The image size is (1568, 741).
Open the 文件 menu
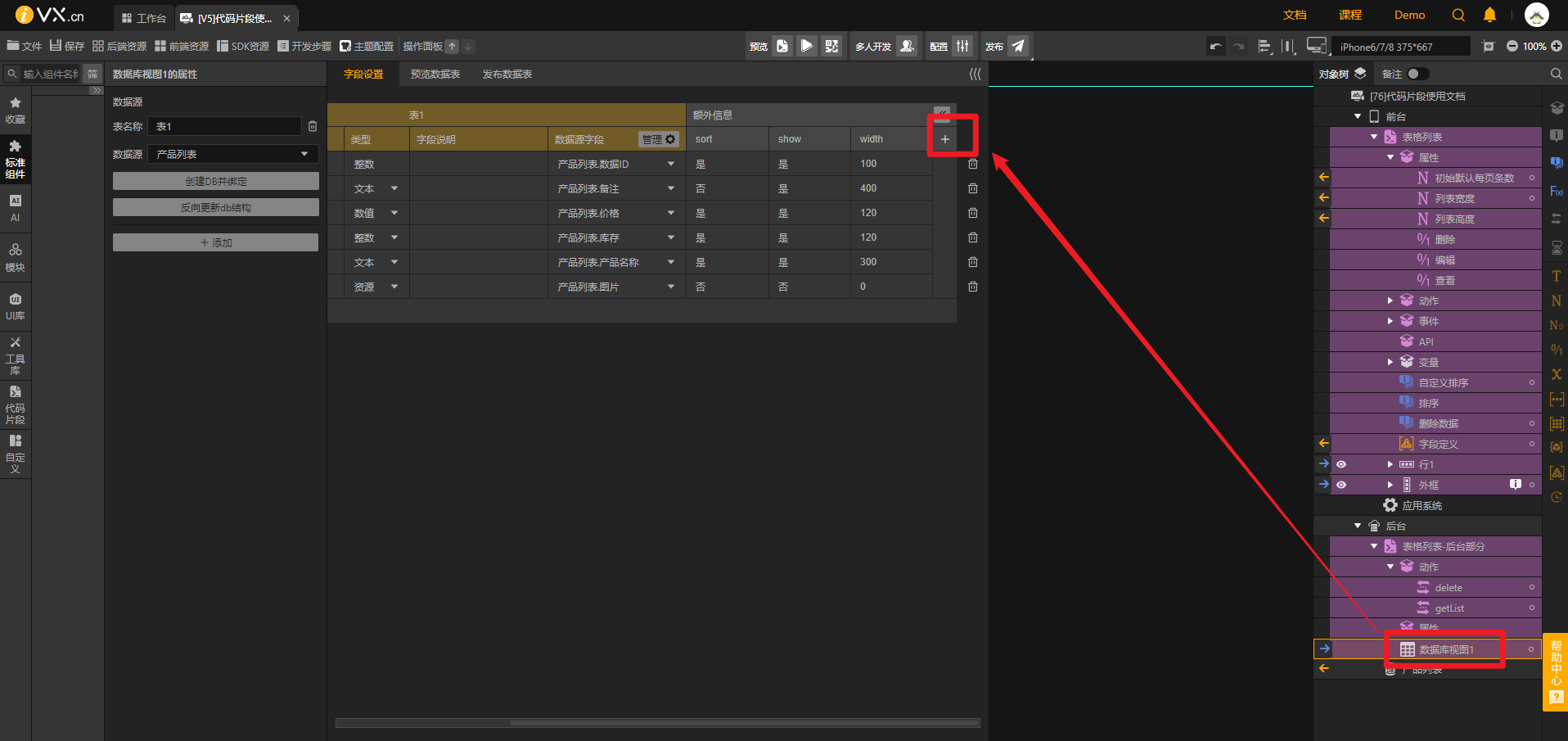point(25,46)
